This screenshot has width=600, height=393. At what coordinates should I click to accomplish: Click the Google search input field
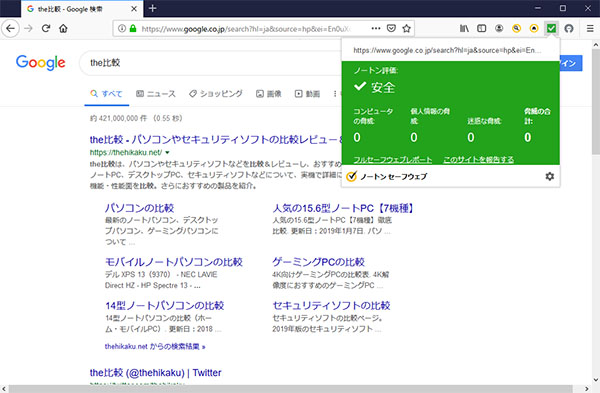click(210, 63)
